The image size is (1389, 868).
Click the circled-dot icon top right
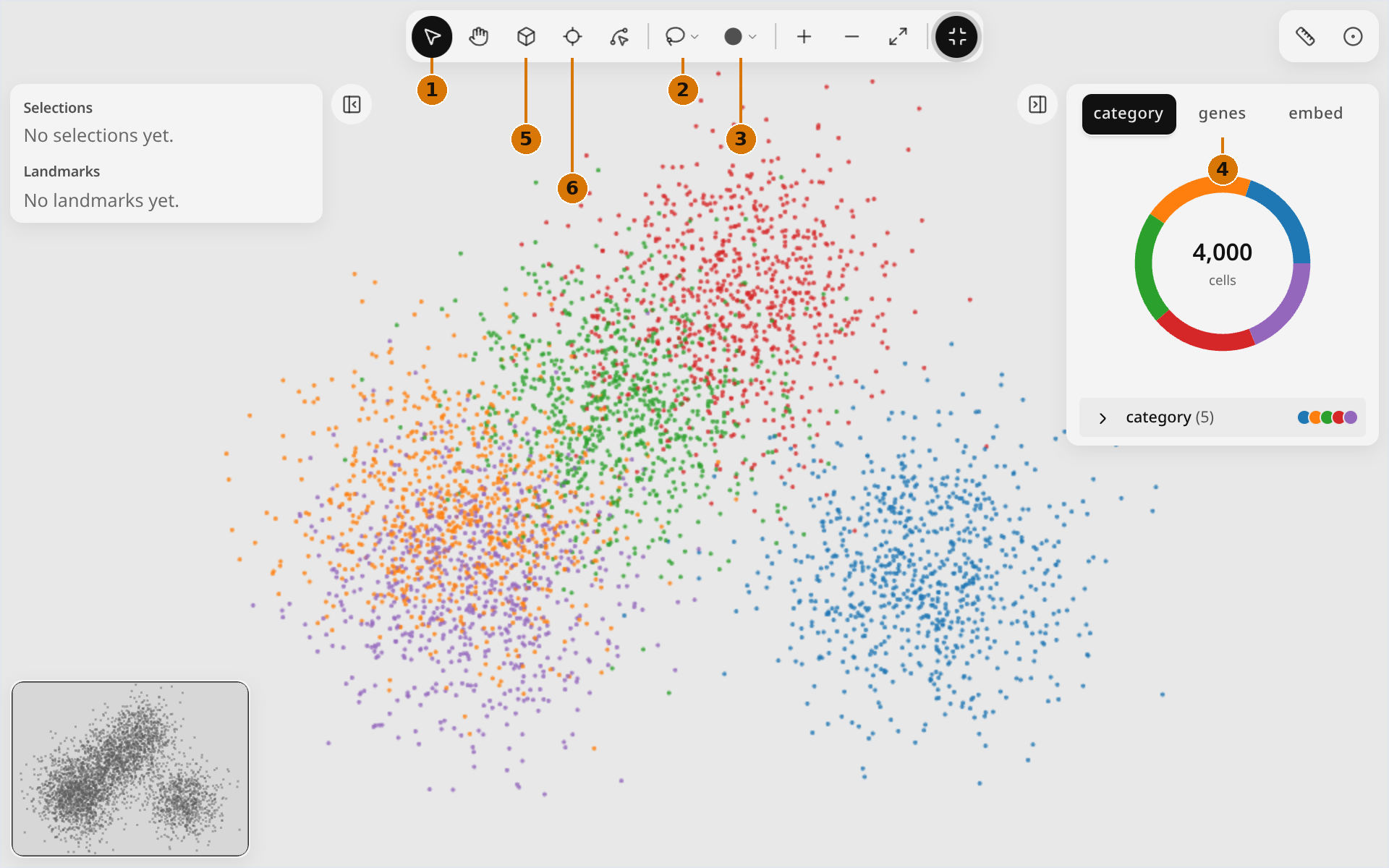tap(1353, 37)
